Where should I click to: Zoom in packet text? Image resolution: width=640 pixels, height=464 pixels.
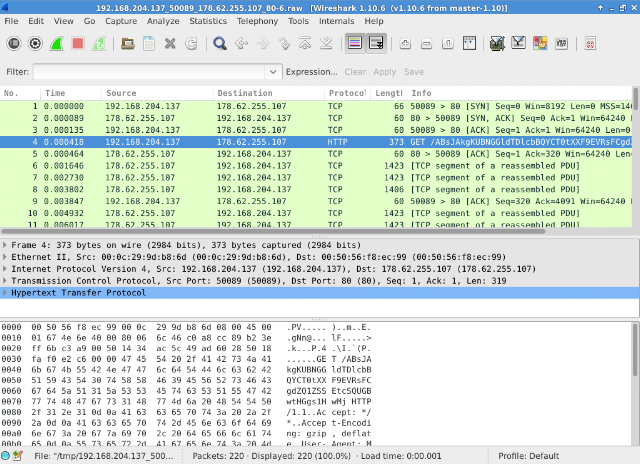click(405, 43)
